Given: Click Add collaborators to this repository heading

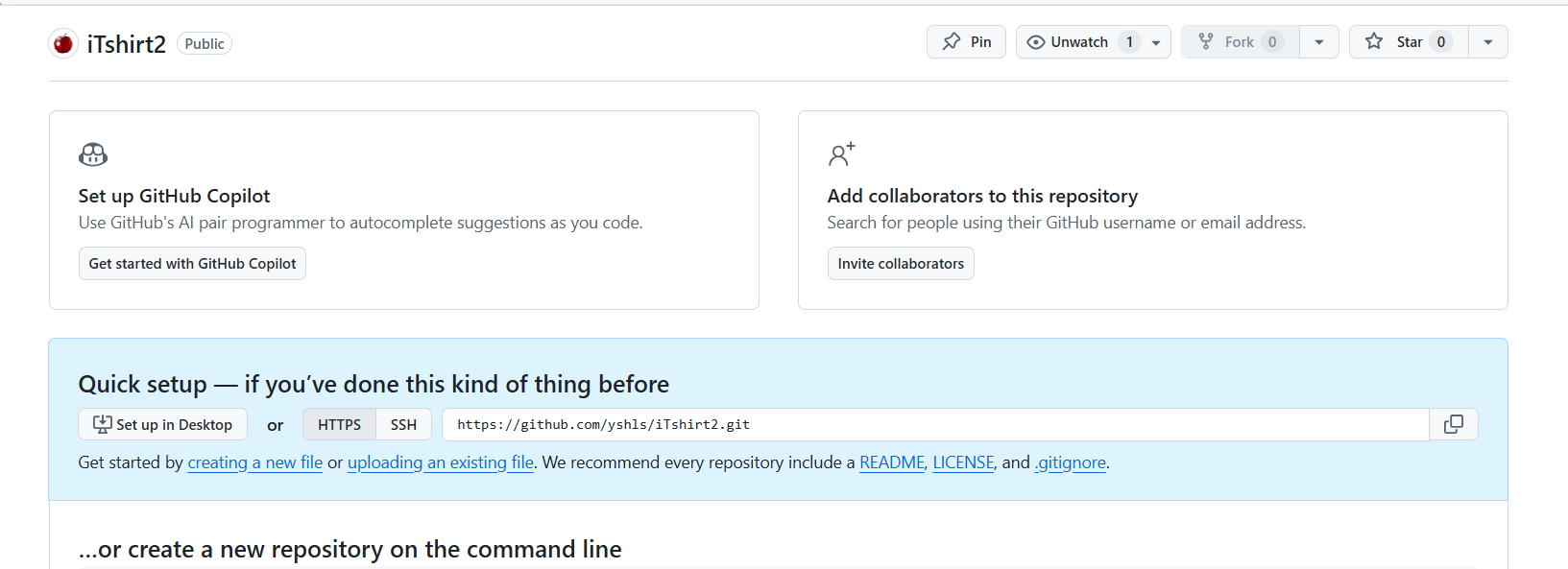Looking at the screenshot, I should click(x=982, y=196).
